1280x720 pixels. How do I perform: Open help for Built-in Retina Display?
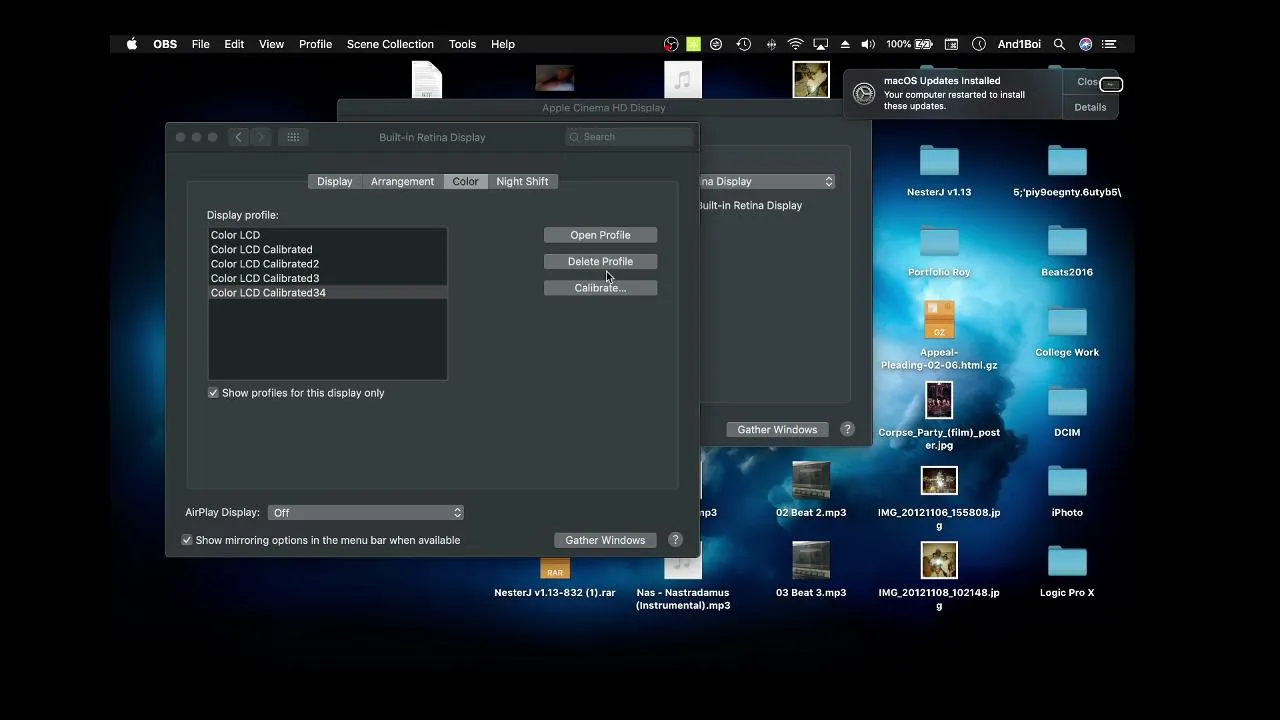coord(675,540)
